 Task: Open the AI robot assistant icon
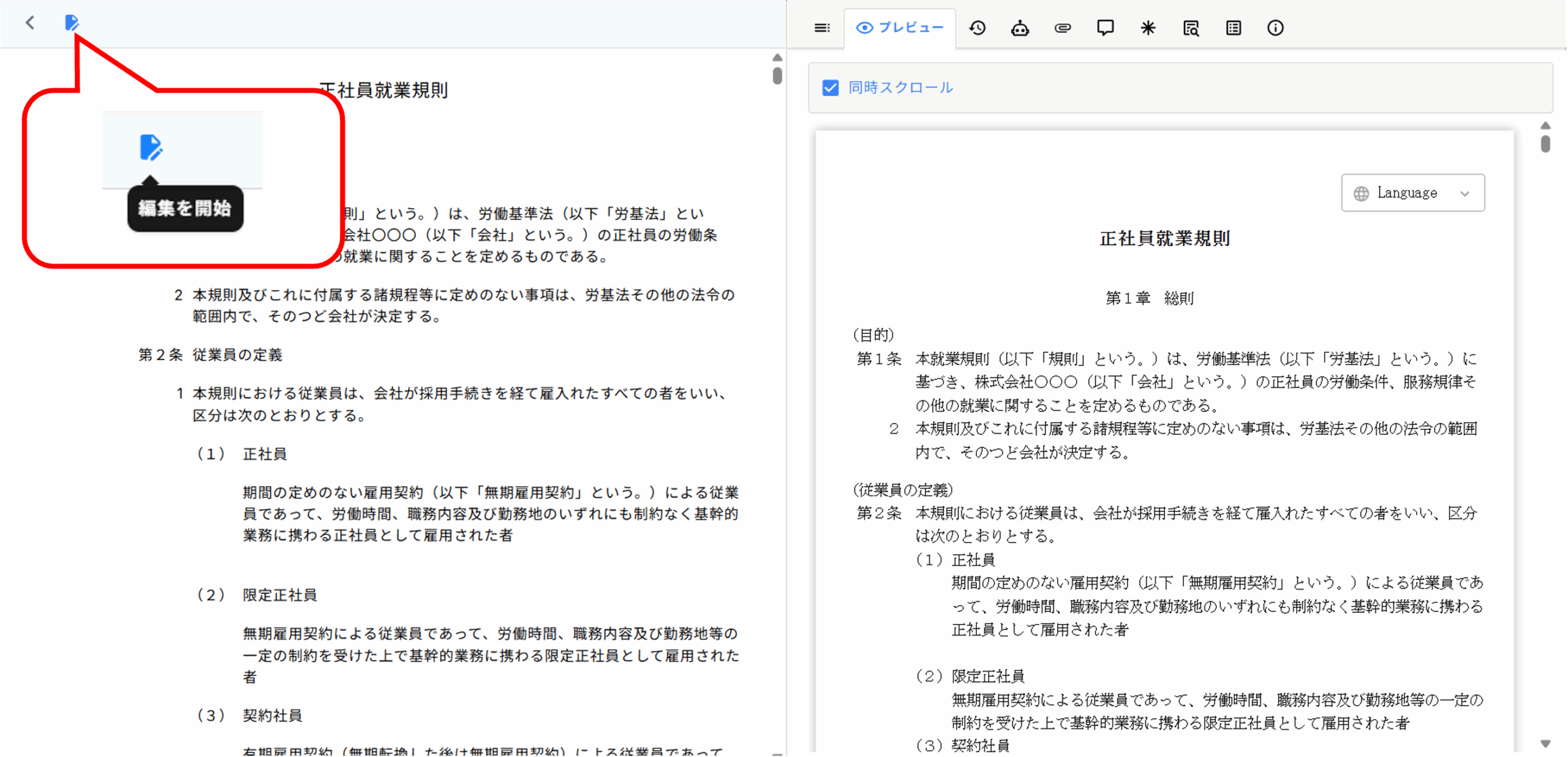pyautogui.click(x=1019, y=28)
